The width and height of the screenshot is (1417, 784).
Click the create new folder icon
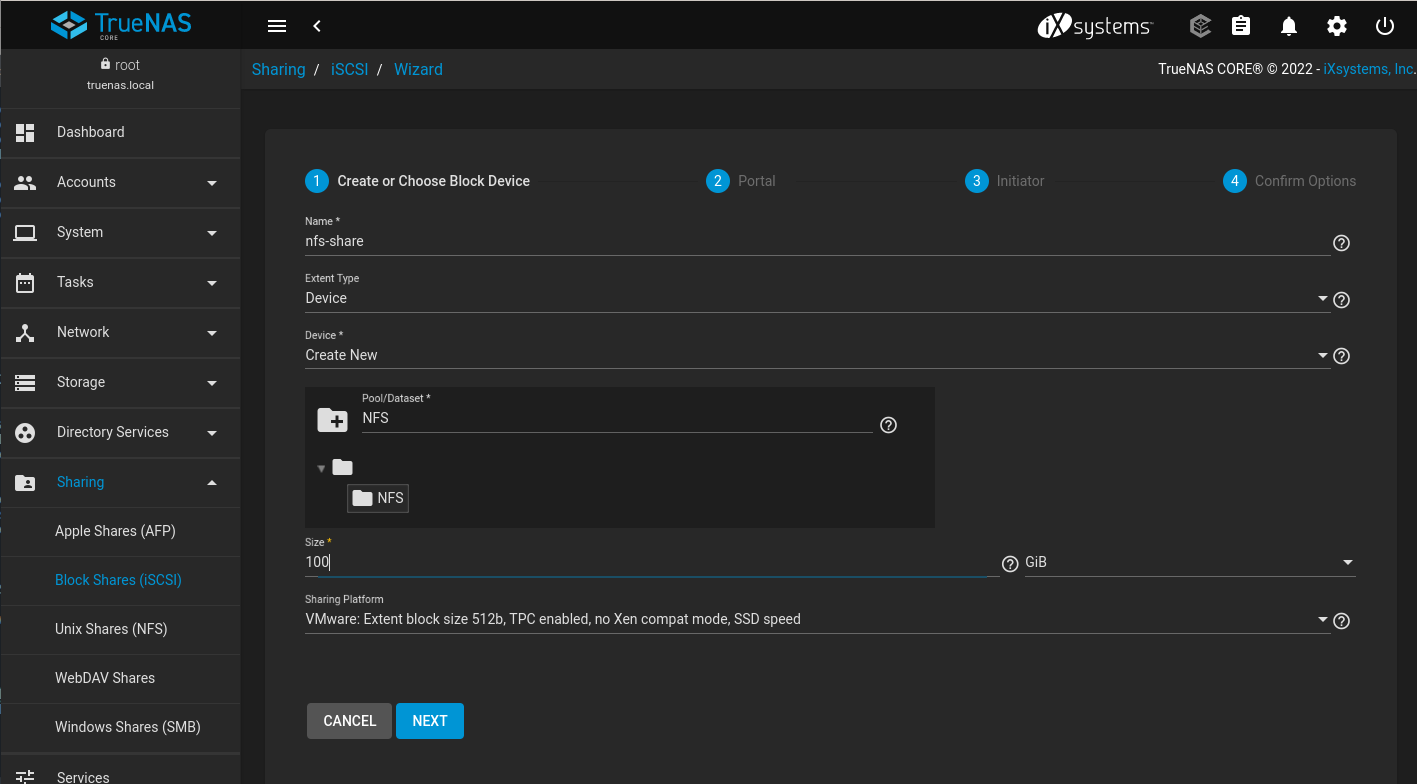332,420
